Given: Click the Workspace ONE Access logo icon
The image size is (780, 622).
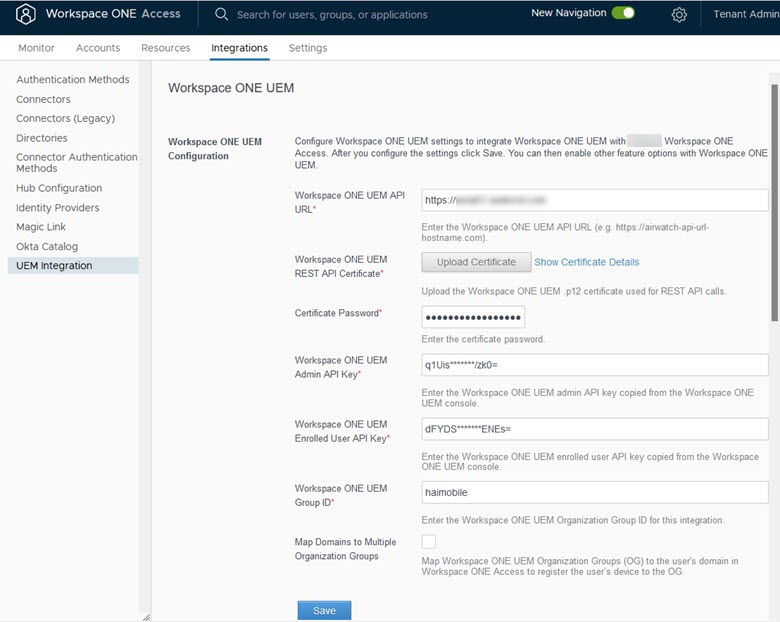Looking at the screenshot, I should click(x=25, y=14).
